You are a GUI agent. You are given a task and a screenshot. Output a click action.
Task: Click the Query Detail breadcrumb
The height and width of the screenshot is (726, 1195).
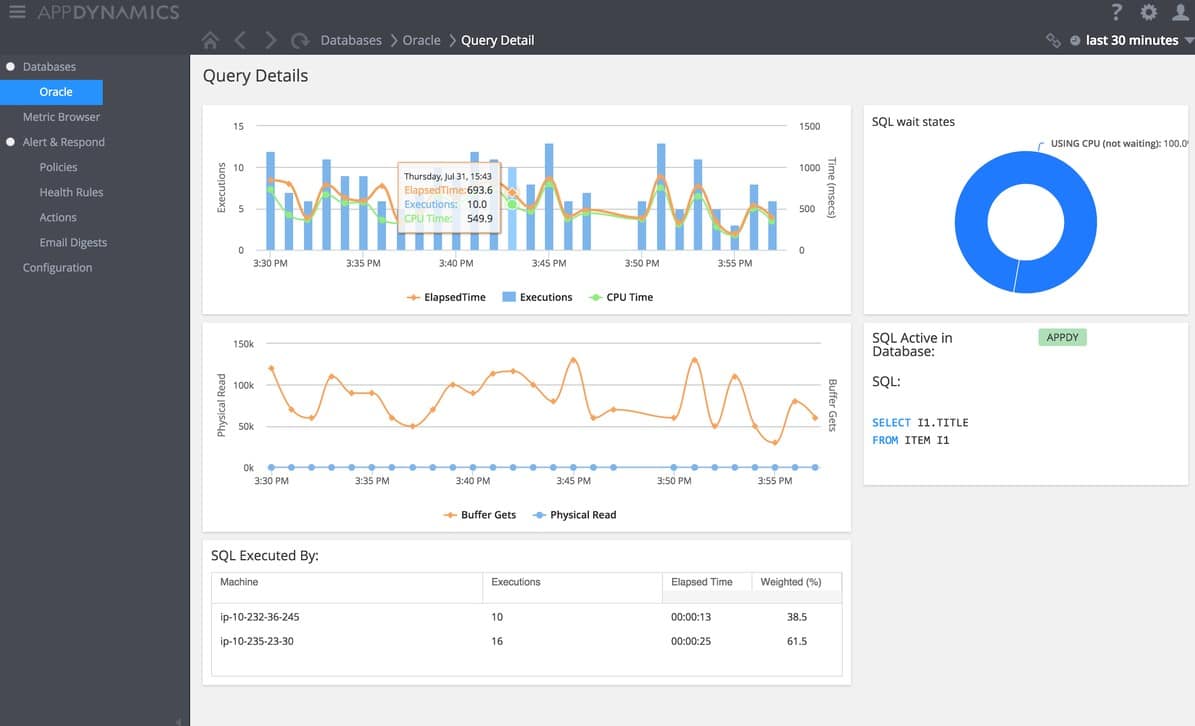pyautogui.click(x=498, y=40)
